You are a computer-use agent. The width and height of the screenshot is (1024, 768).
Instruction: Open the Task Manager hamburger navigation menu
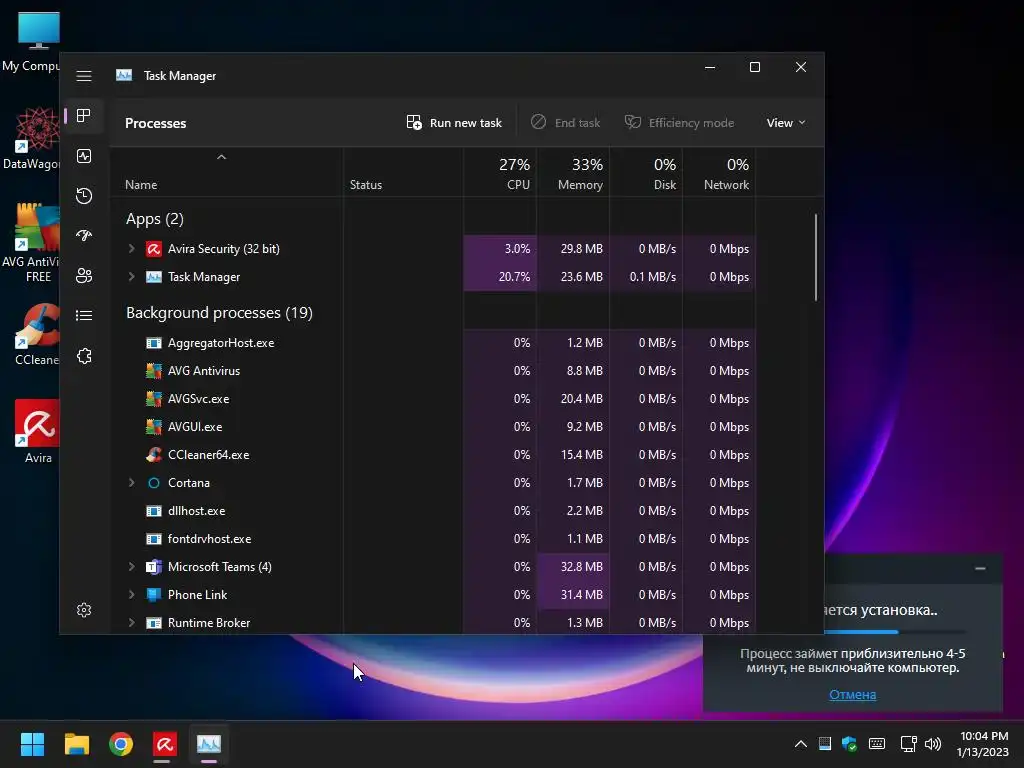84,76
